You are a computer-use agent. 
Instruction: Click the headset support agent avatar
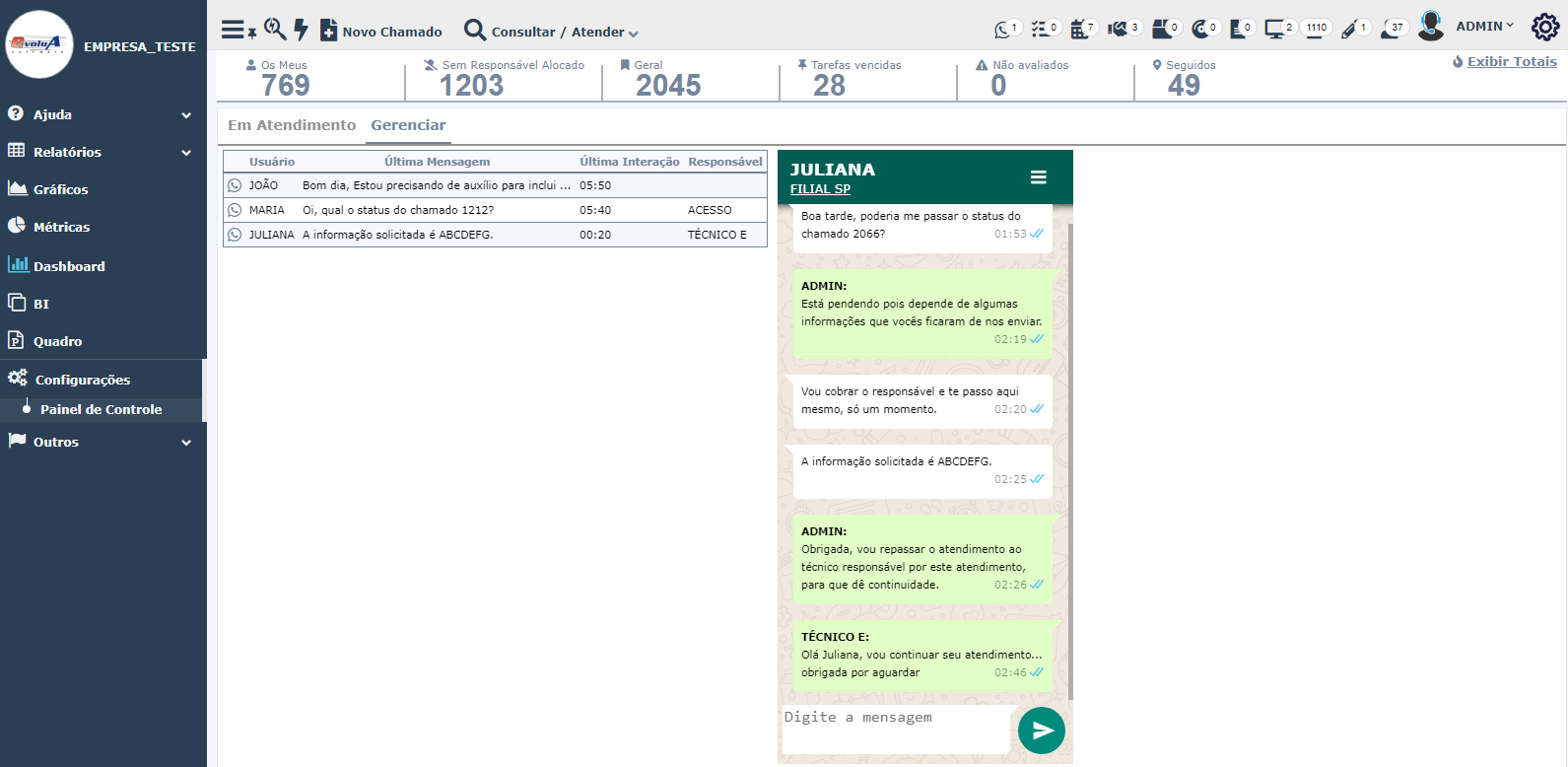point(1430,26)
